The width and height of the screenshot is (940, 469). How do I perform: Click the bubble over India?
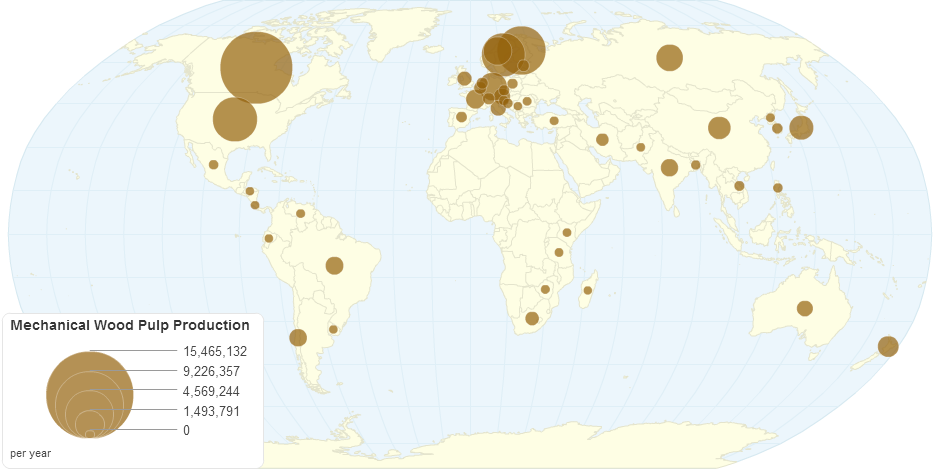[669, 167]
